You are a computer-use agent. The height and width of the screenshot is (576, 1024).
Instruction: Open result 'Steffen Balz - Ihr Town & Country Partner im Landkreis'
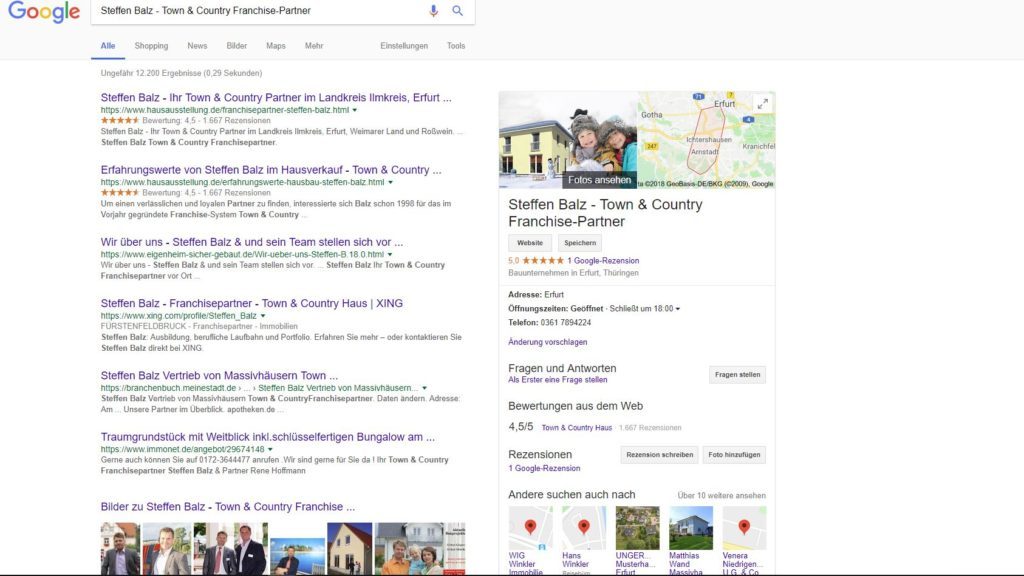pos(276,97)
